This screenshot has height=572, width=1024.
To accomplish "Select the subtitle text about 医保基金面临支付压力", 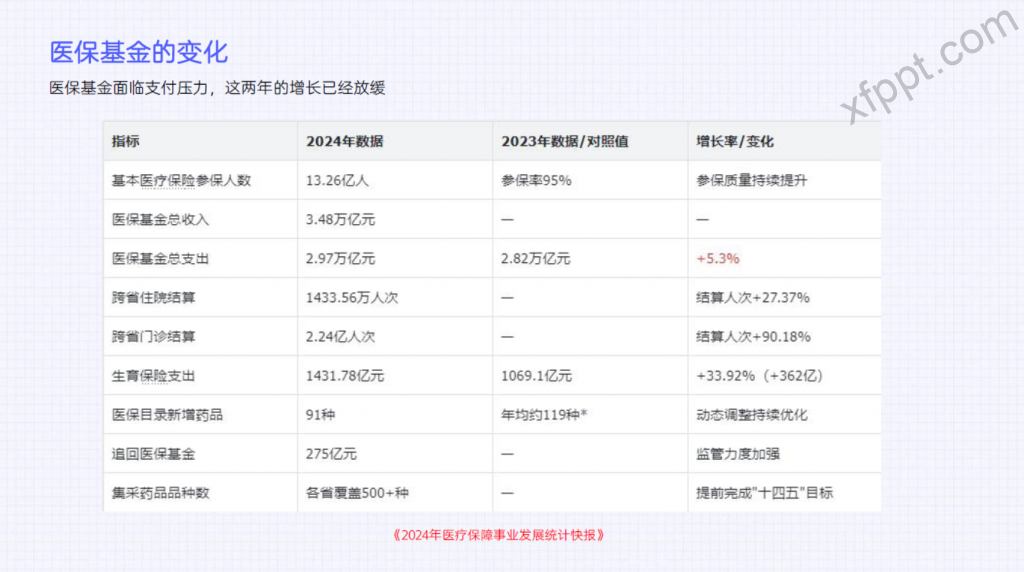I will [x=217, y=88].
